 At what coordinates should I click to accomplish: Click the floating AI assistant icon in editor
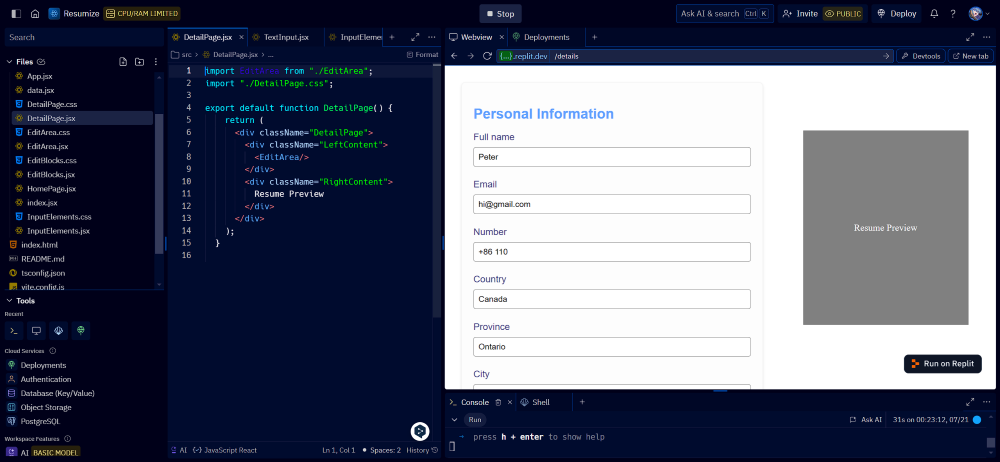[x=420, y=431]
